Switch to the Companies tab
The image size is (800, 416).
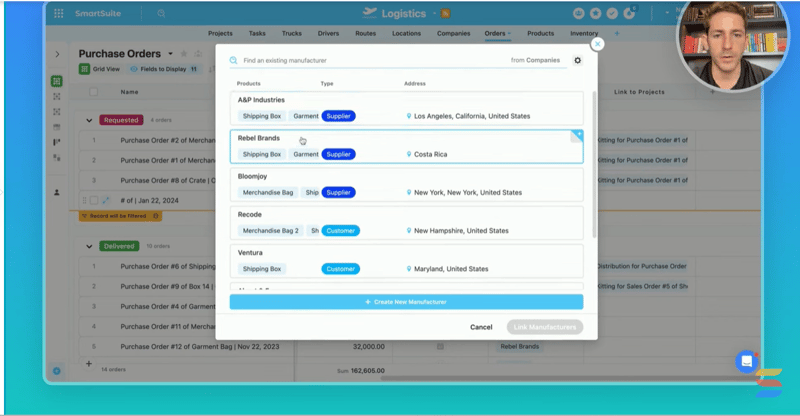(454, 34)
